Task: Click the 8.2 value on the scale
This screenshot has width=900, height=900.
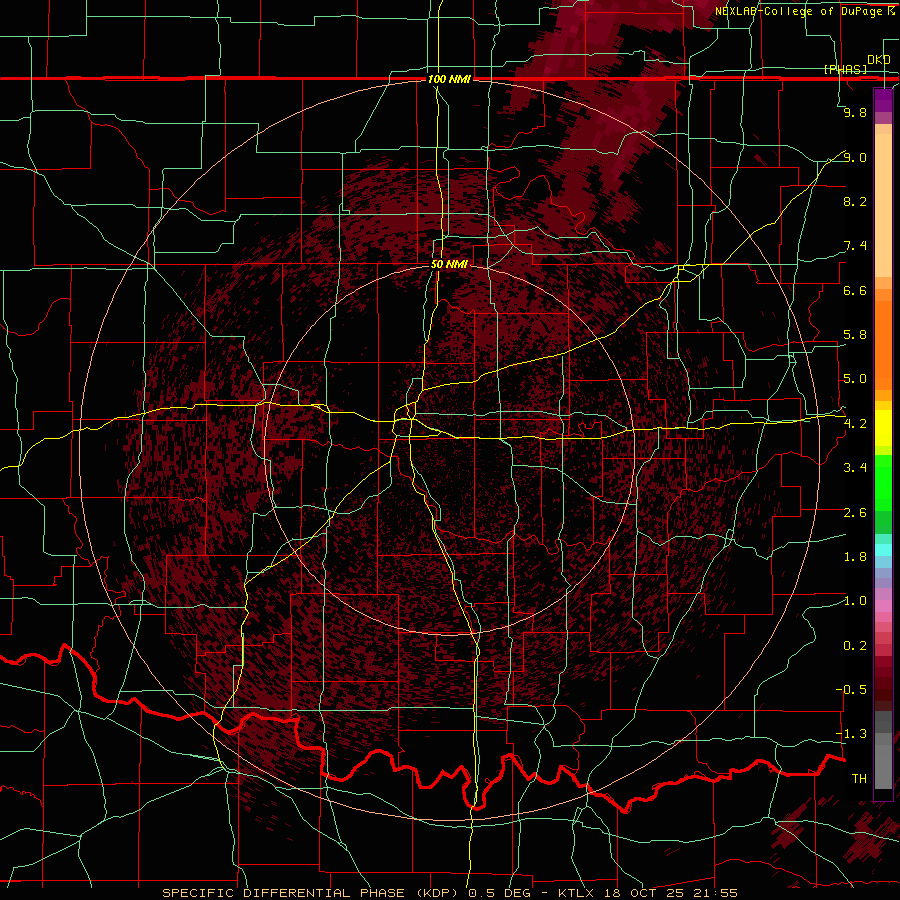Action: coord(855,201)
